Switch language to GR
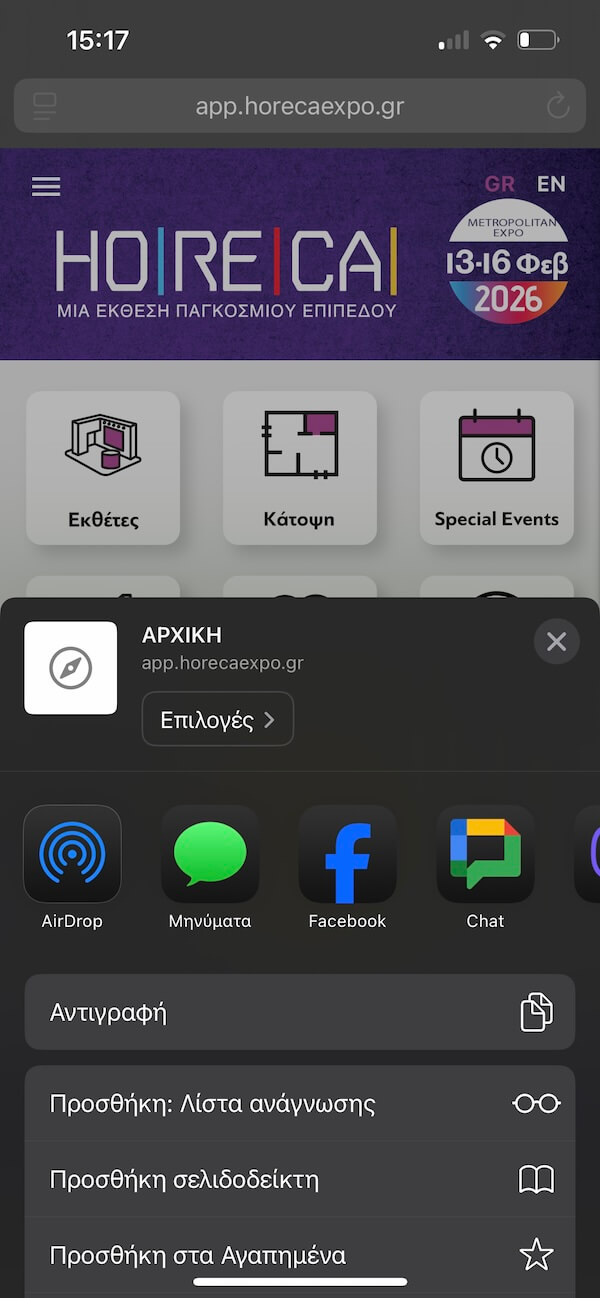The width and height of the screenshot is (600, 1298). [500, 184]
